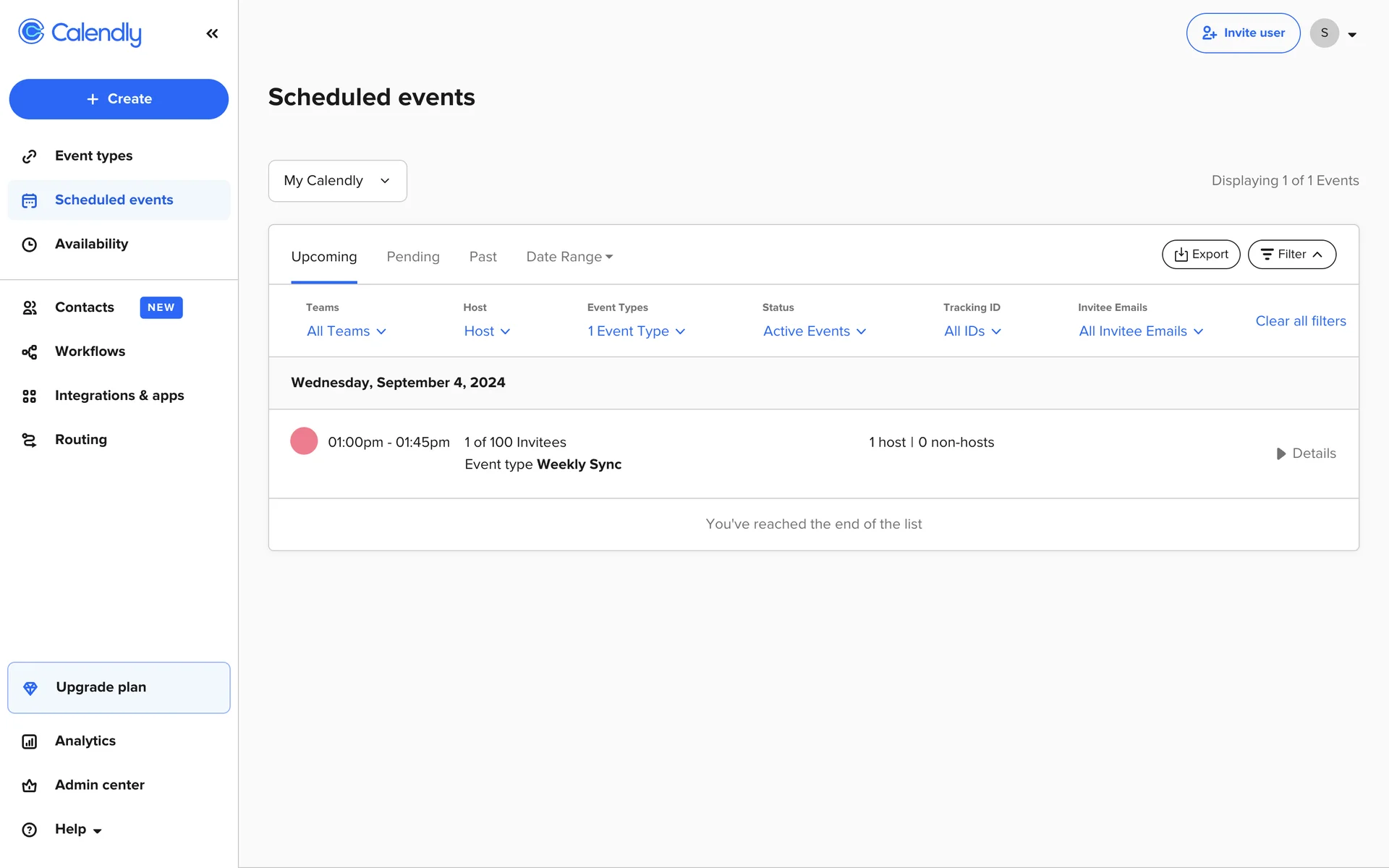Click the Export button
Image resolution: width=1389 pixels, height=868 pixels.
tap(1201, 255)
